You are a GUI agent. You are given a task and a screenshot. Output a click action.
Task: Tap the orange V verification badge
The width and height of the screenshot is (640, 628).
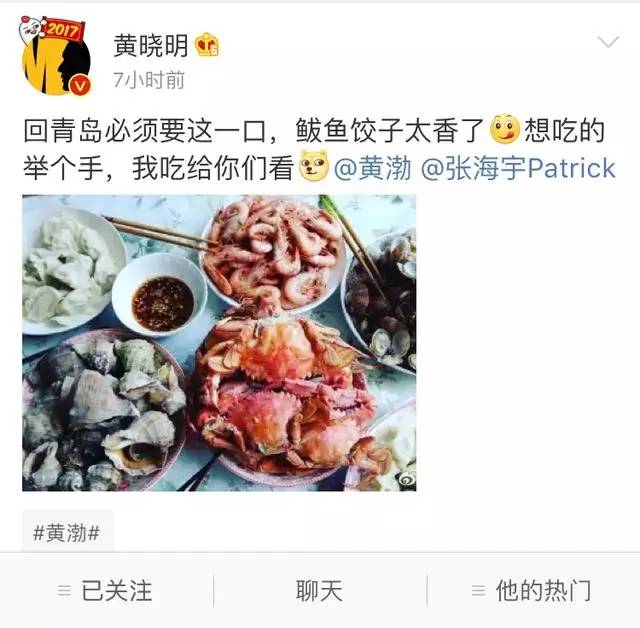[x=80, y=84]
